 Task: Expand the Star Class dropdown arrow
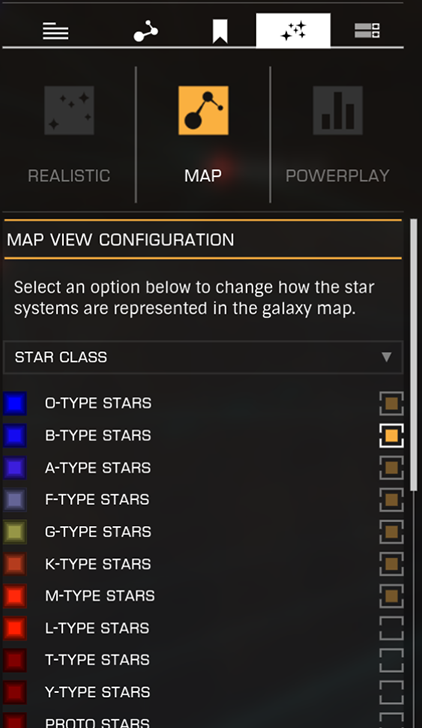tap(386, 357)
